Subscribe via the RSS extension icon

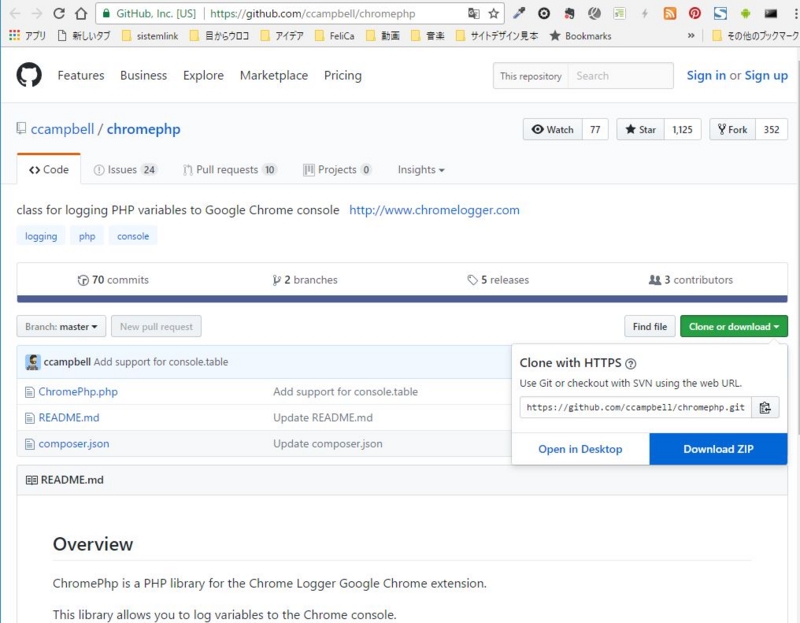(x=670, y=14)
